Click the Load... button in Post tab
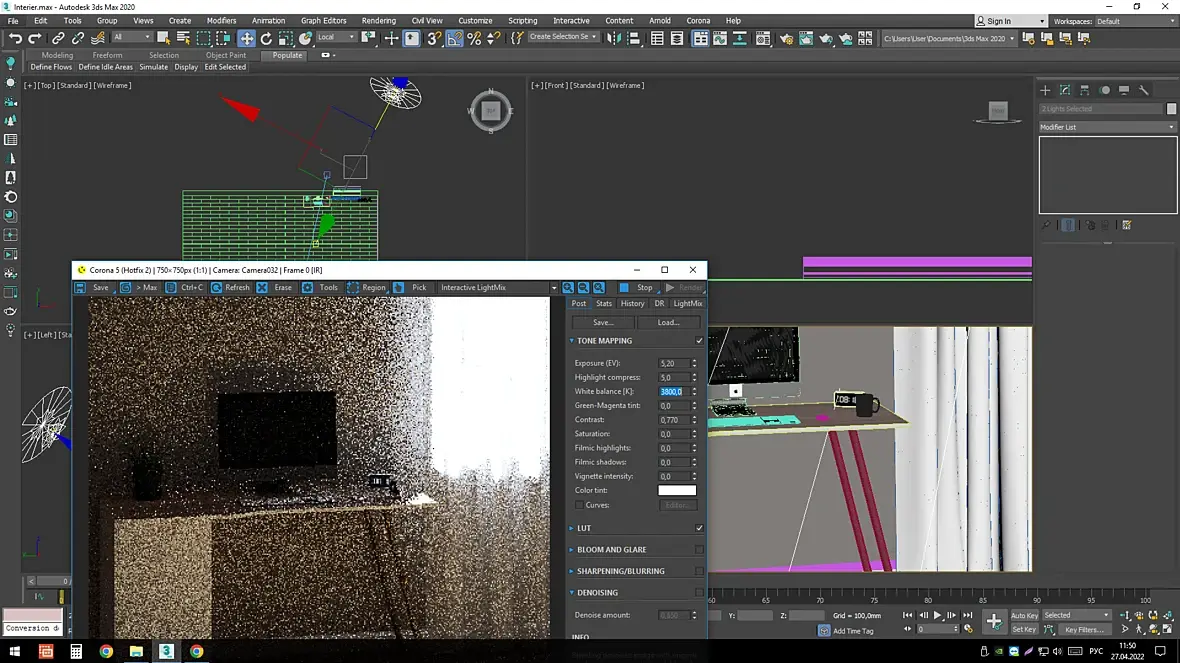Image resolution: width=1180 pixels, height=663 pixels. coord(668,322)
